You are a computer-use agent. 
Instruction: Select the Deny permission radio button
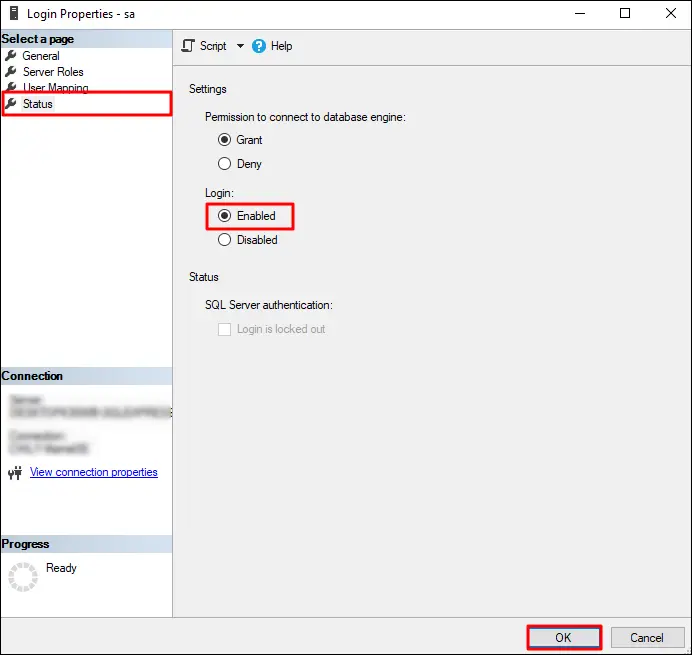coord(225,164)
